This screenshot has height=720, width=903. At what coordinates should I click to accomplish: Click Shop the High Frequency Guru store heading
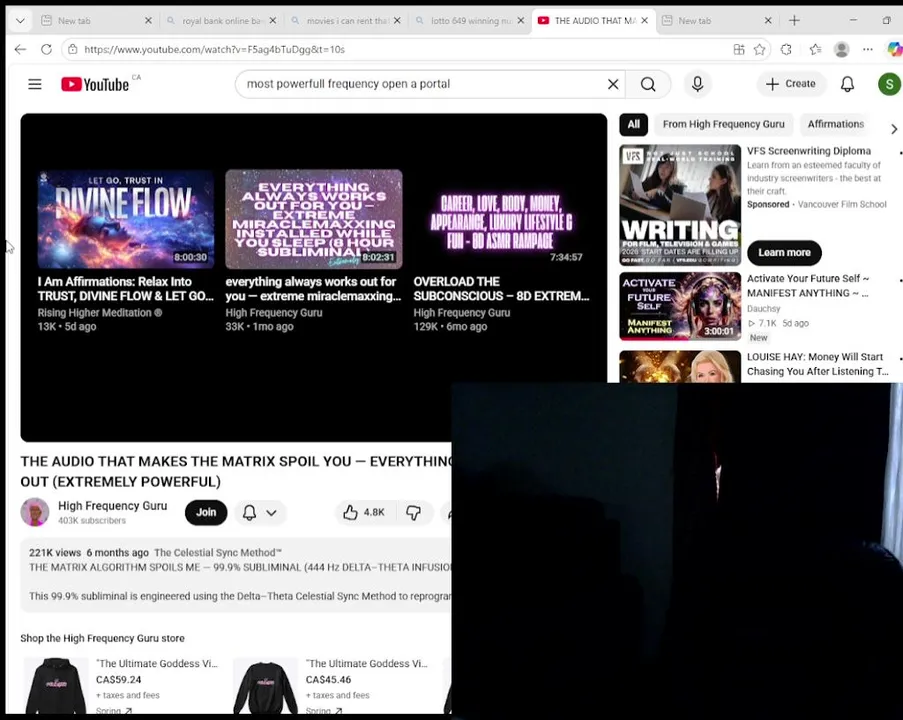pyautogui.click(x=103, y=638)
